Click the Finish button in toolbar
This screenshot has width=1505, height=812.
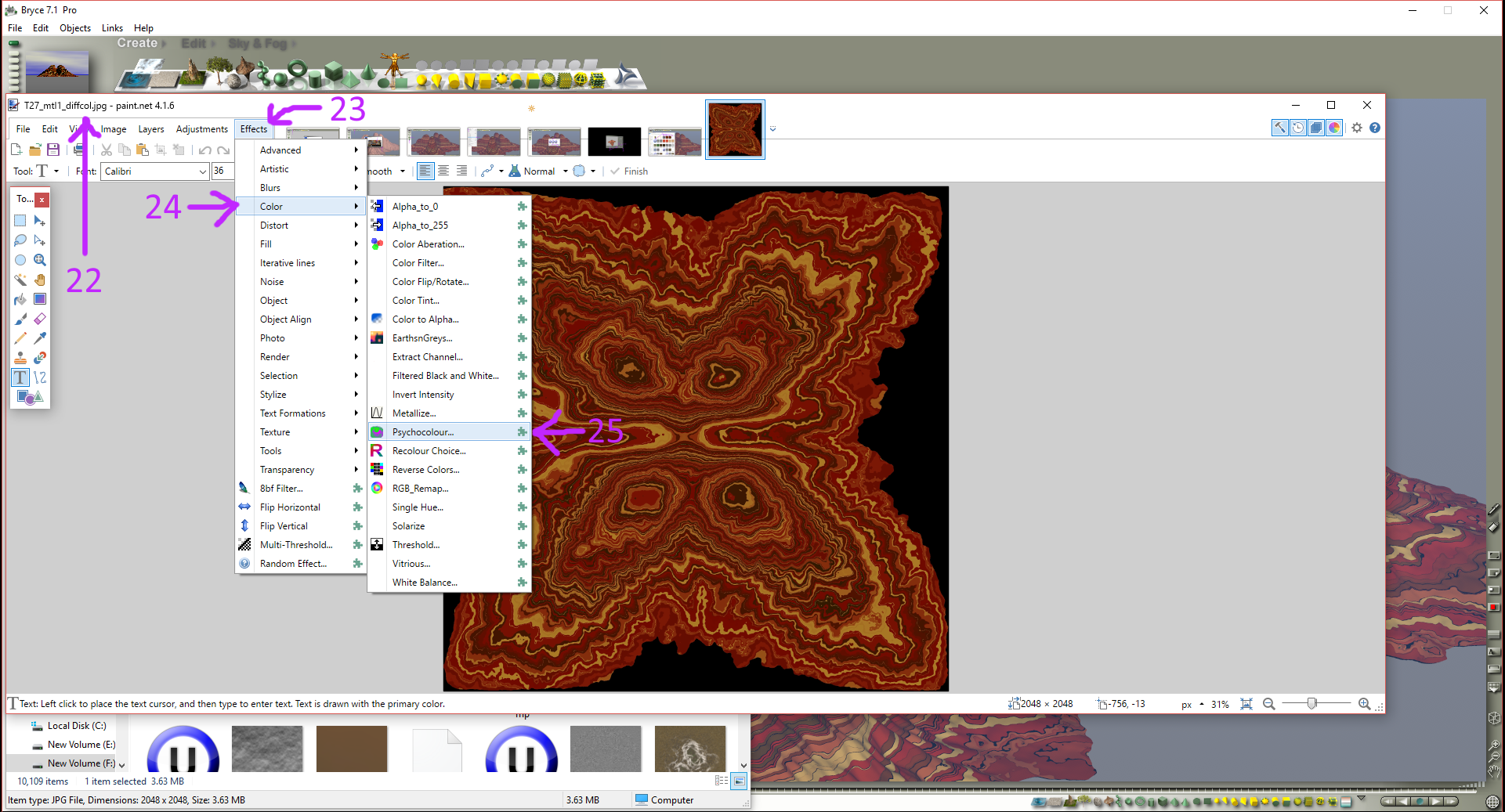pos(629,171)
